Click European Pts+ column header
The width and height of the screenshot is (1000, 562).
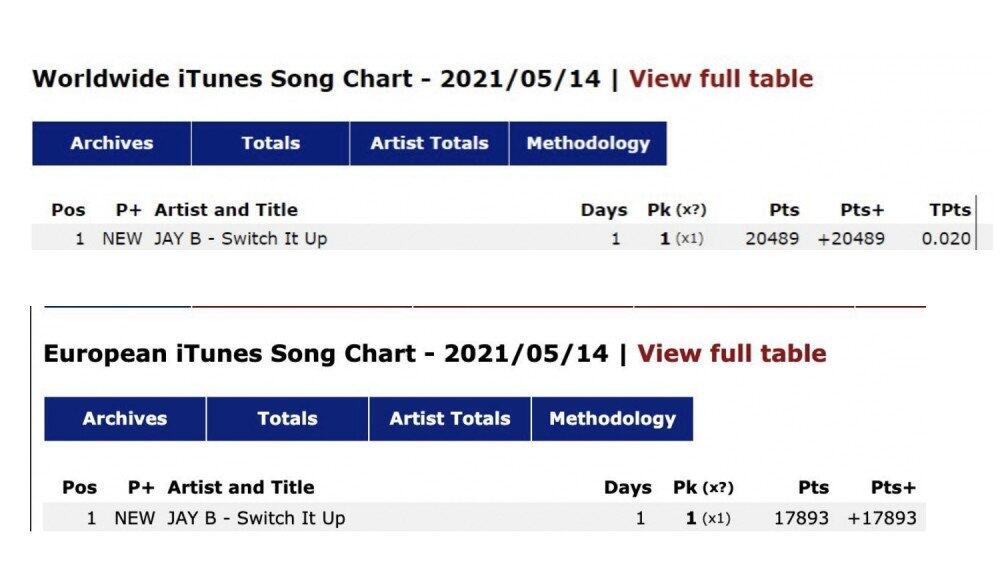(x=892, y=488)
